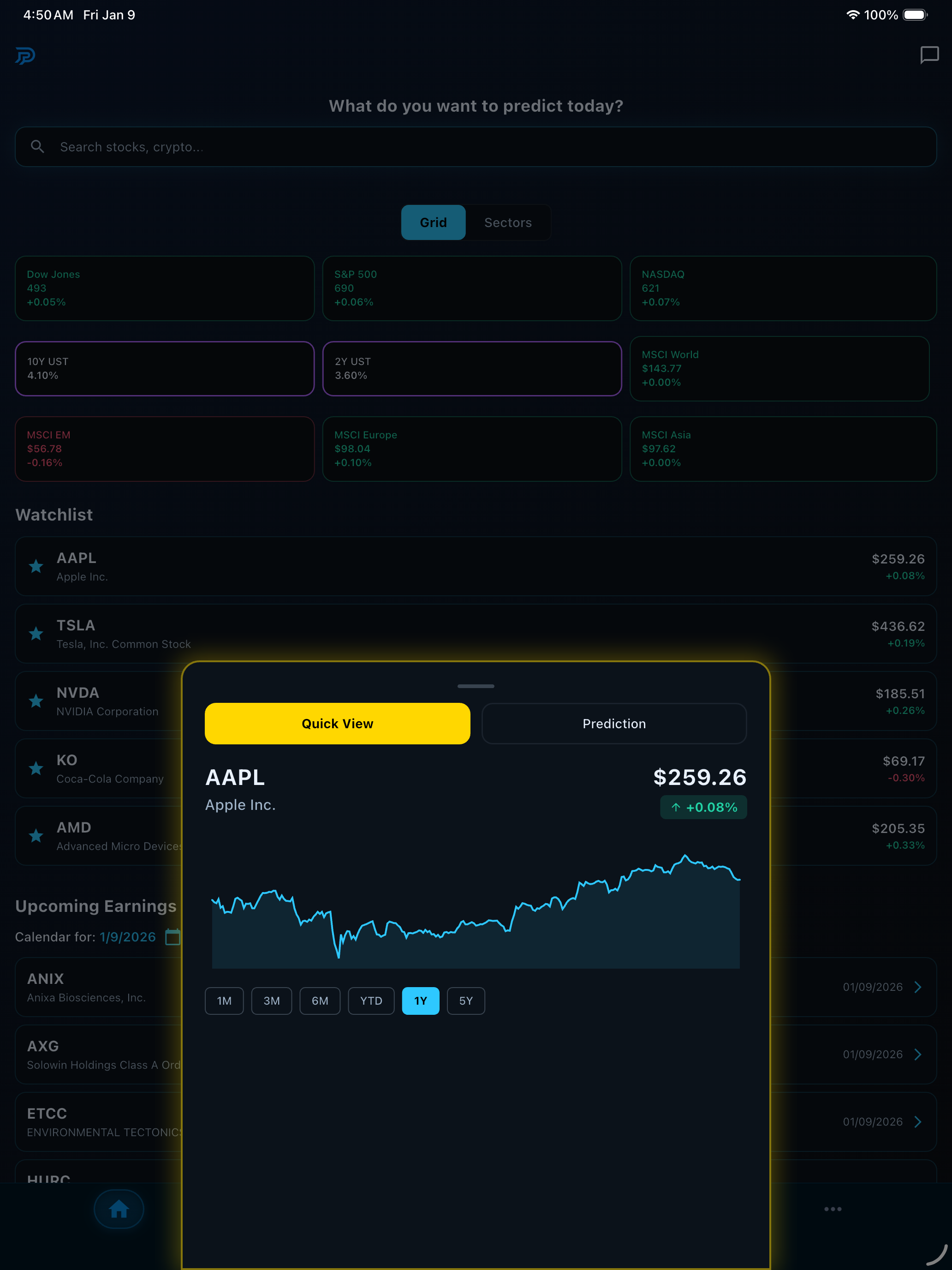This screenshot has width=952, height=1270.
Task: Set chart range to 5Y
Action: pyautogui.click(x=466, y=1001)
